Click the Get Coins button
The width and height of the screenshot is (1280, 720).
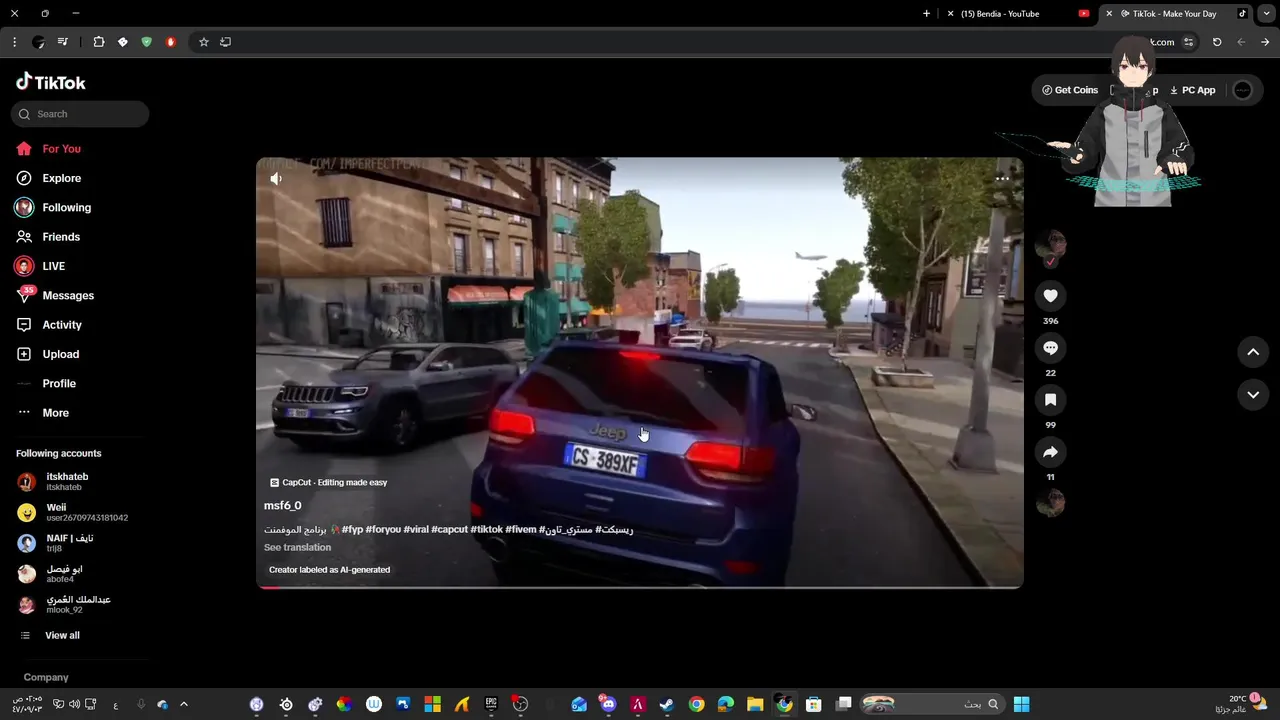[1070, 90]
